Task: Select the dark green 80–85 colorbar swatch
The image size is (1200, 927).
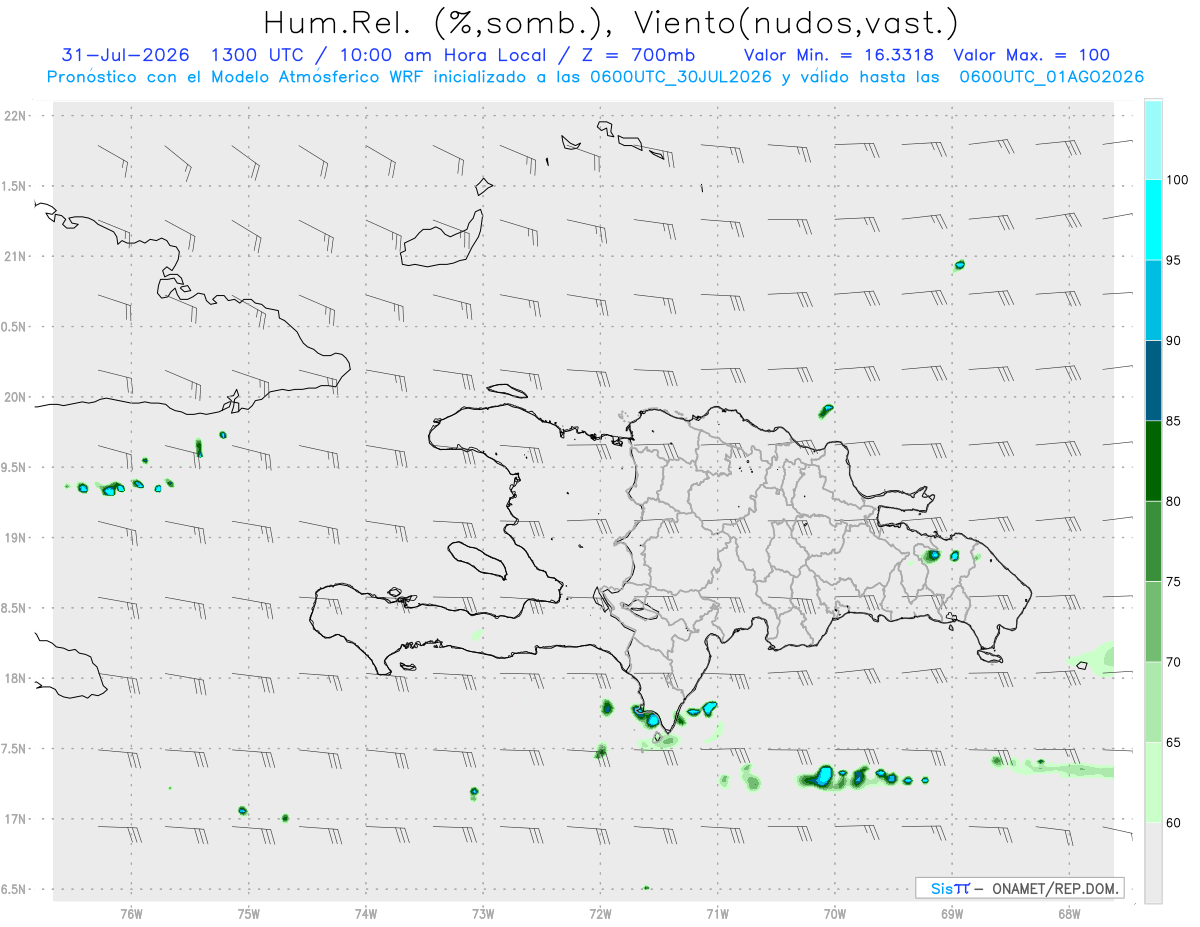Action: pos(1152,461)
